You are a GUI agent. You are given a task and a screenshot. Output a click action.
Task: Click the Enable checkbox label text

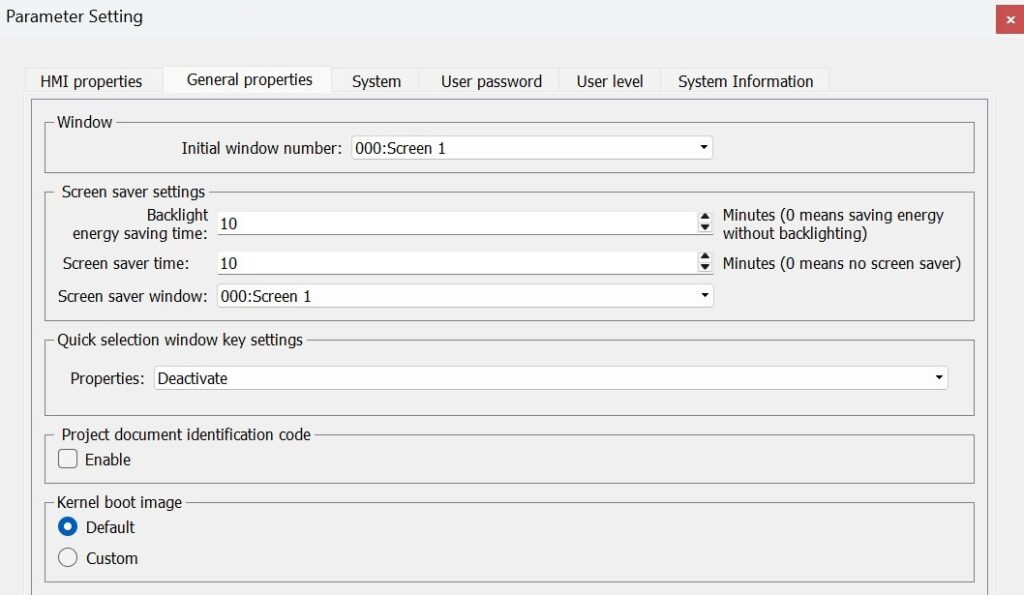[x=108, y=460]
